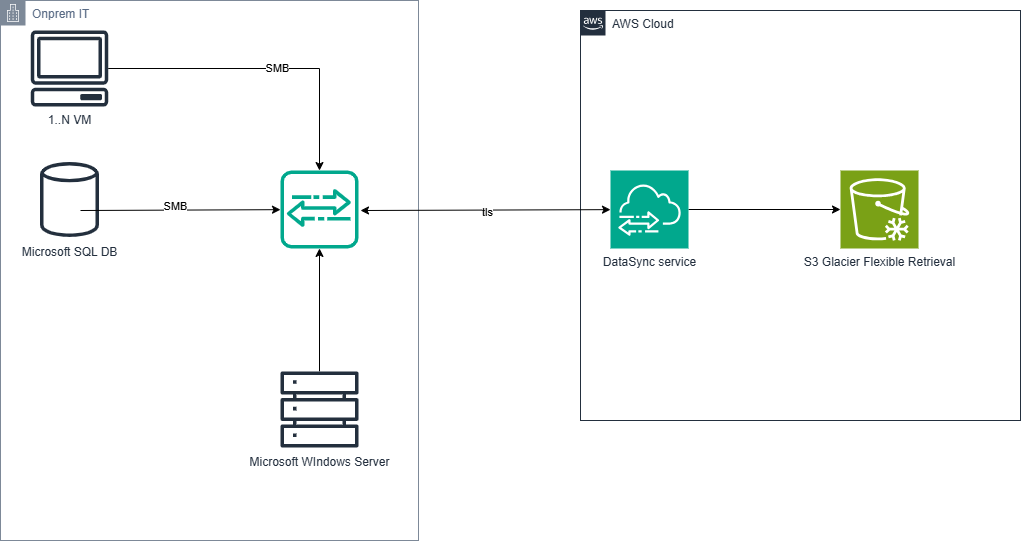Select the 1..N VM computer icon
The height and width of the screenshot is (541, 1021).
69,68
